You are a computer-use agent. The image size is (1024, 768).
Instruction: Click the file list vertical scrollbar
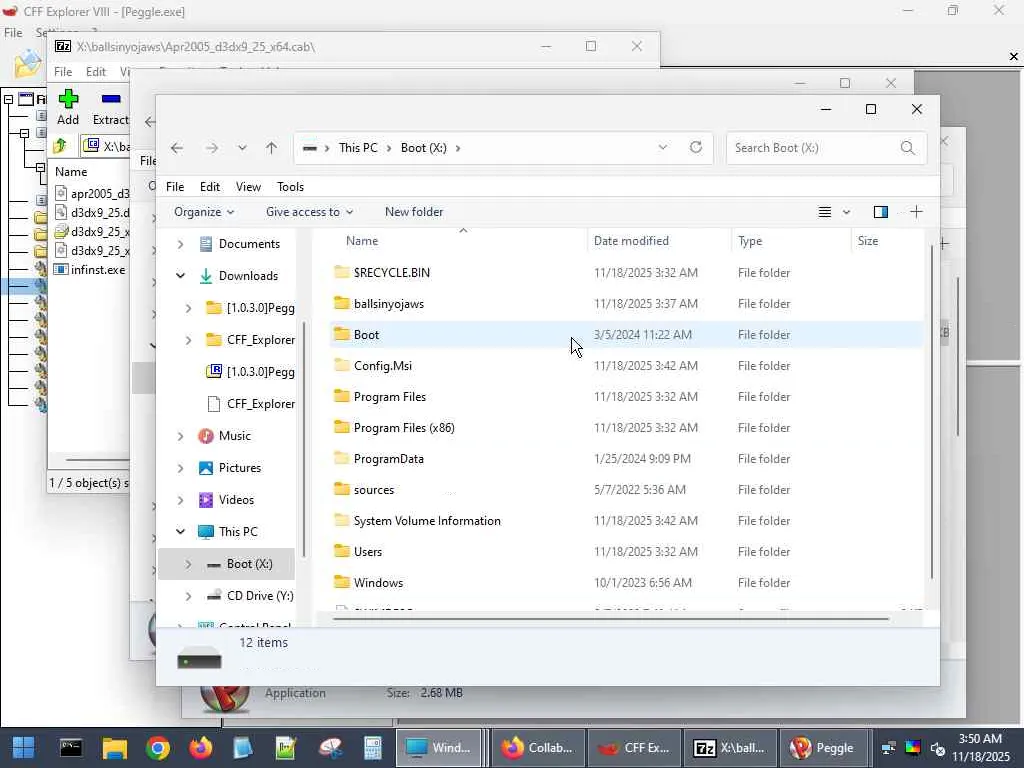coord(932,411)
